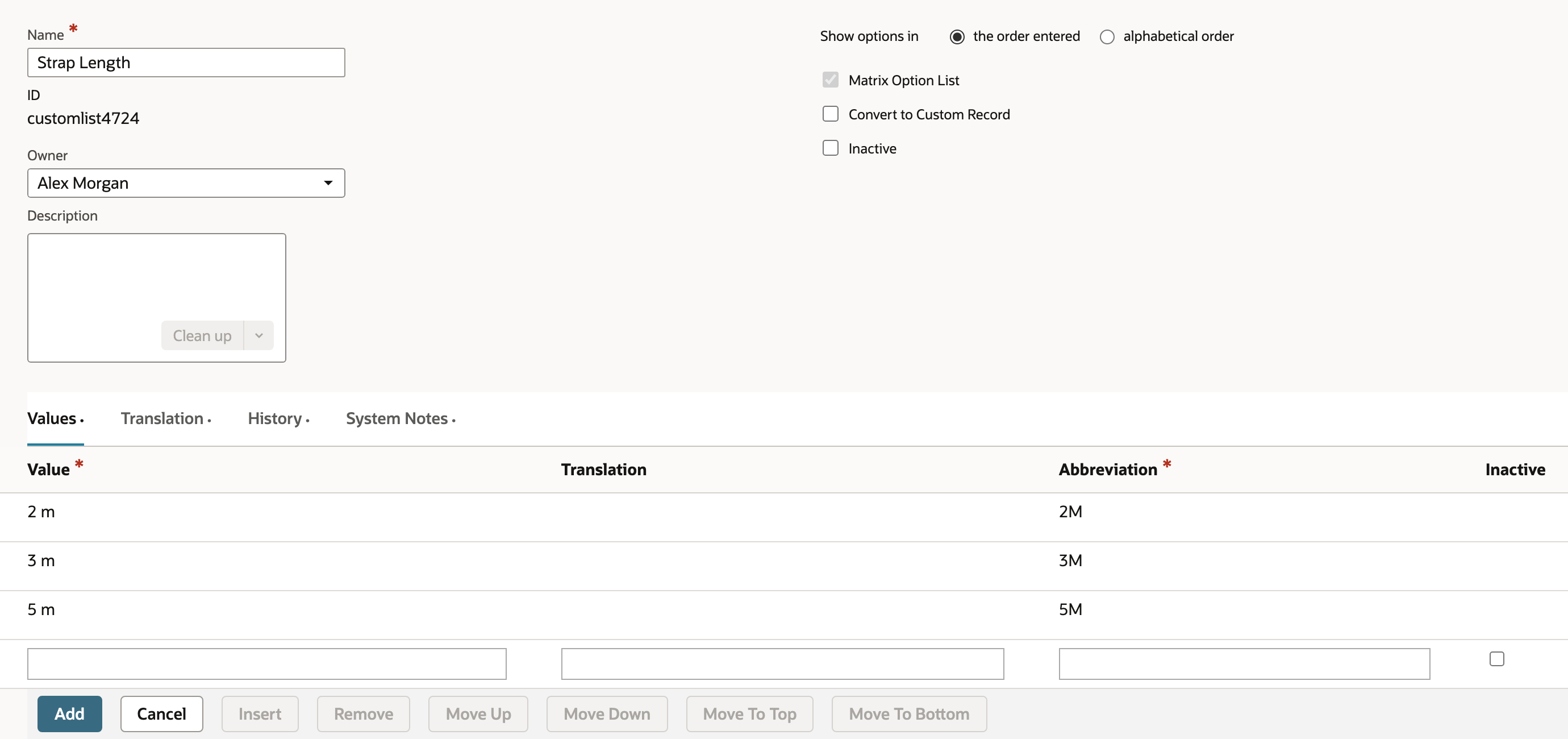The width and height of the screenshot is (1568, 739).
Task: Open the Owner dropdown showing Alex Morgan
Action: tap(186, 183)
